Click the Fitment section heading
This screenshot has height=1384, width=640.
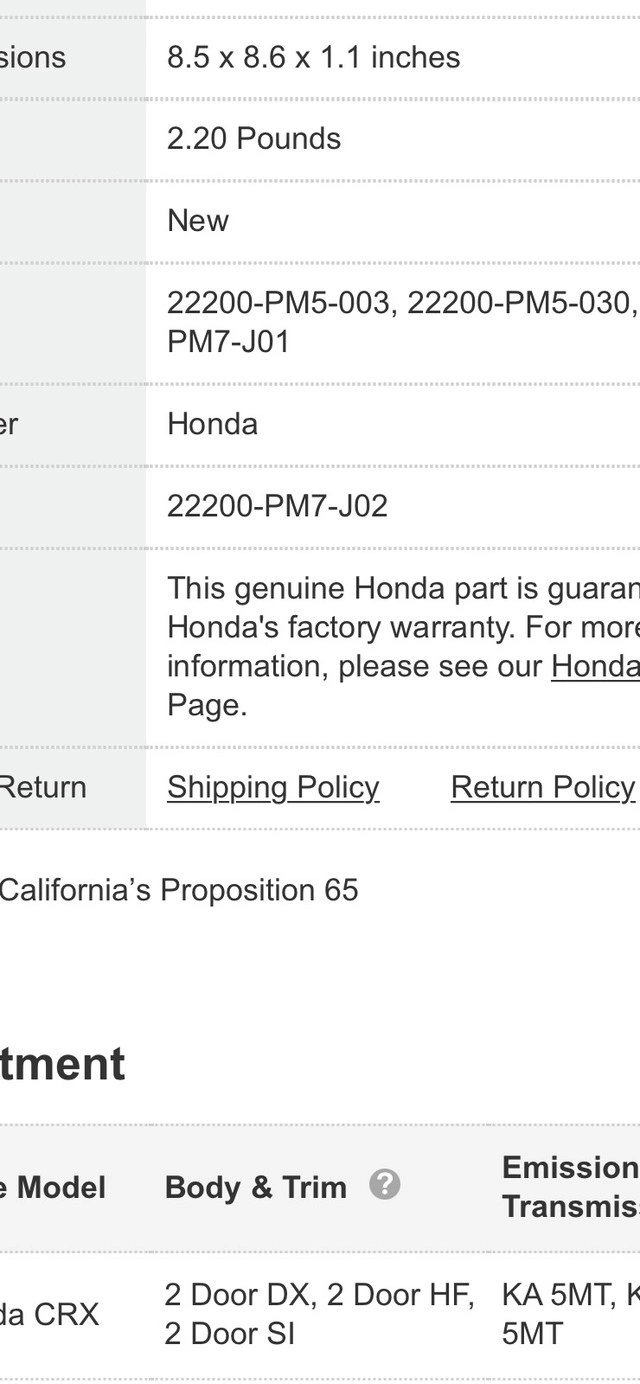[x=63, y=1063]
